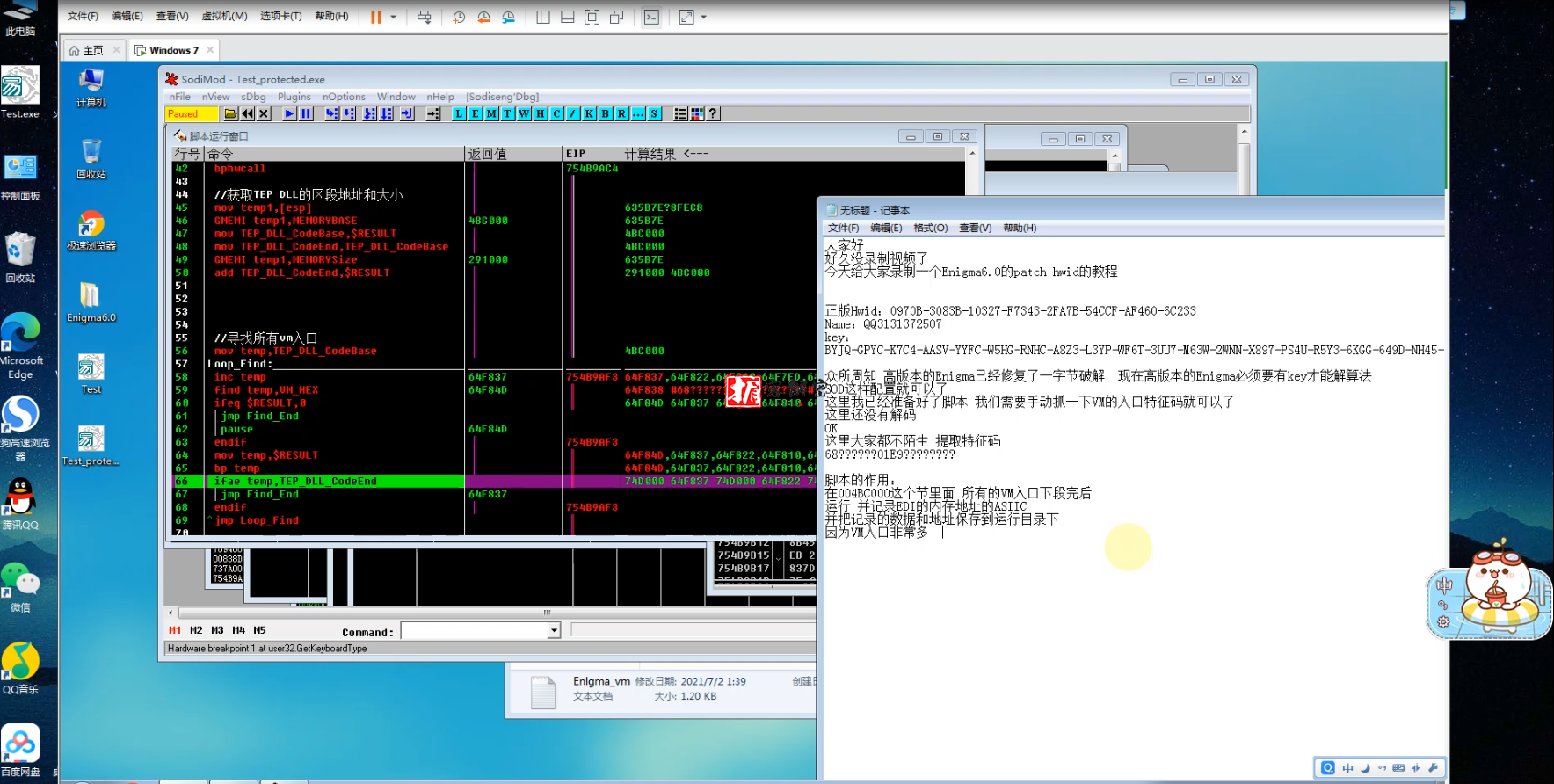Open Source window with S button
The image size is (1554, 784).
coord(654,113)
